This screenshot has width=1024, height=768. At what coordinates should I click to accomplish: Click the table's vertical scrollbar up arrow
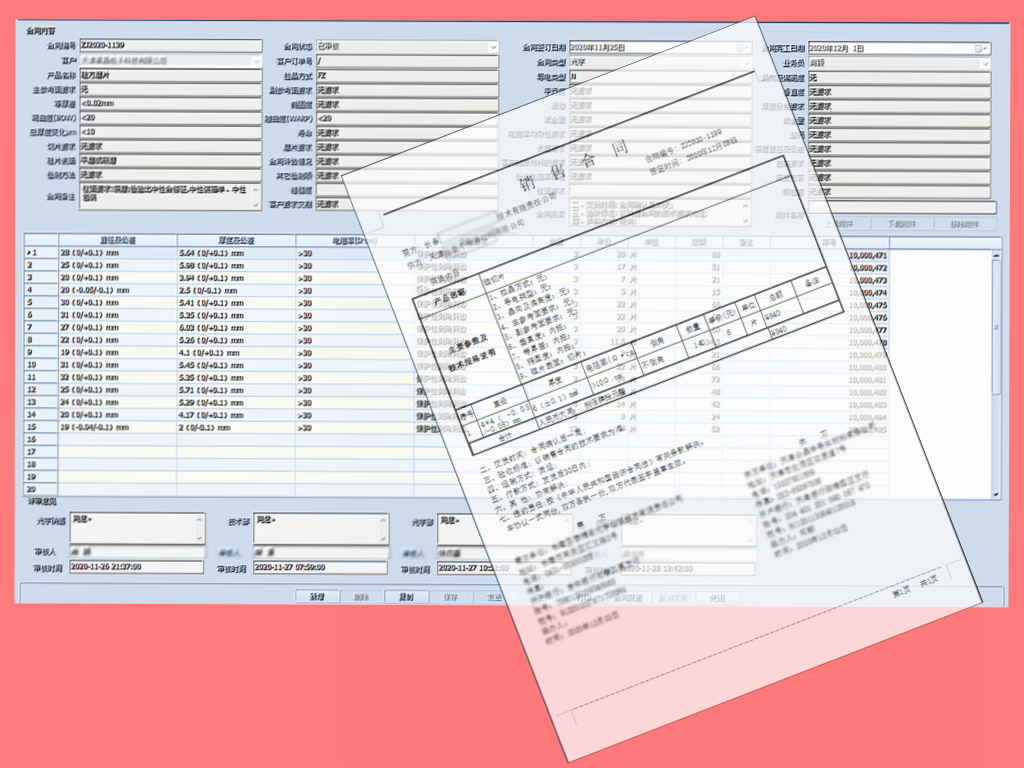(x=996, y=255)
